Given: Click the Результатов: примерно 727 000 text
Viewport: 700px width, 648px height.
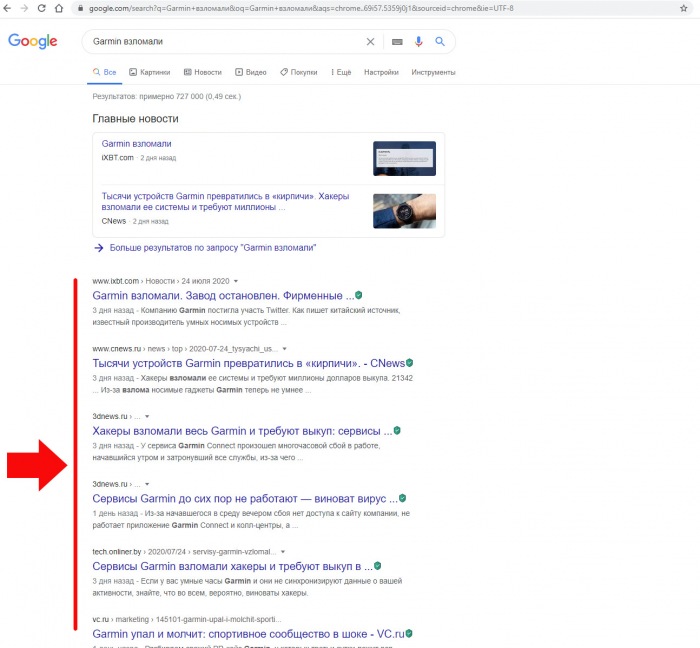Looking at the screenshot, I should 167,96.
